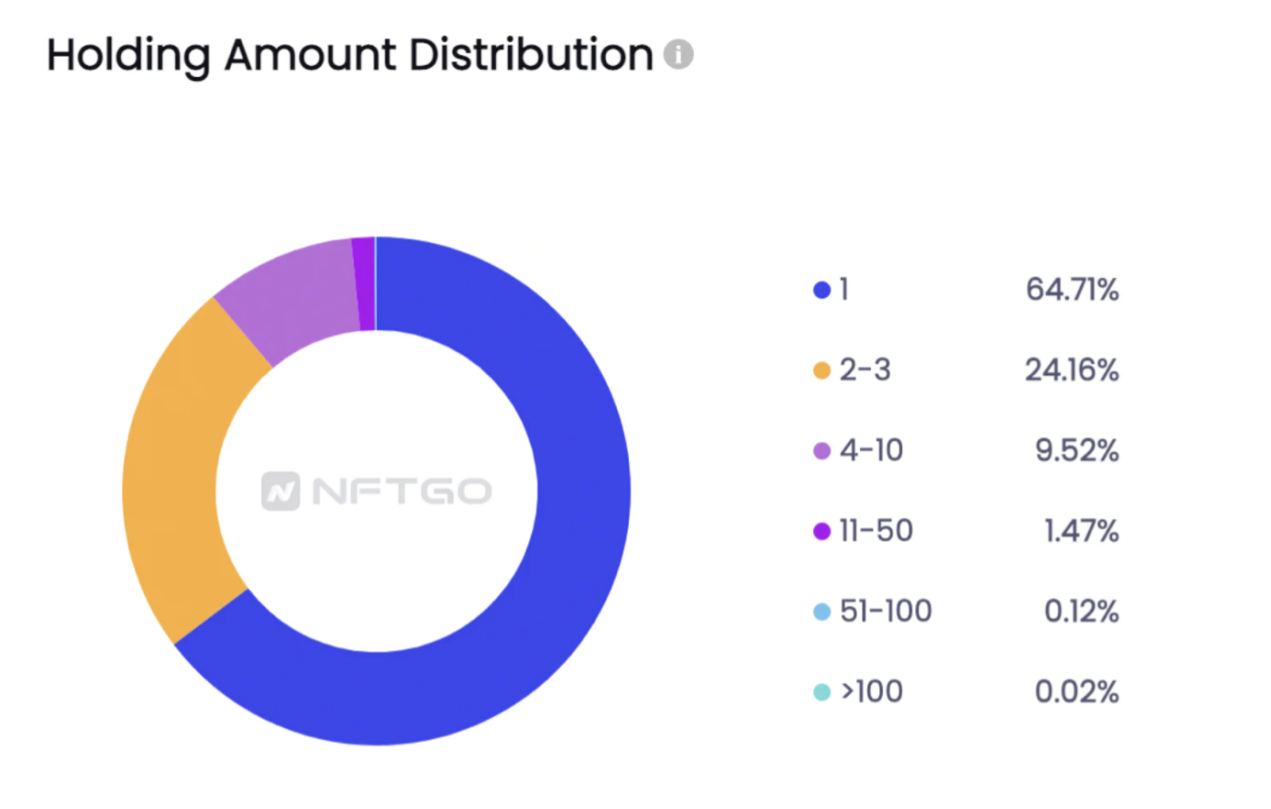This screenshot has width=1271, height=809.
Task: Click the blue legend dot for 1
Action: [x=822, y=291]
